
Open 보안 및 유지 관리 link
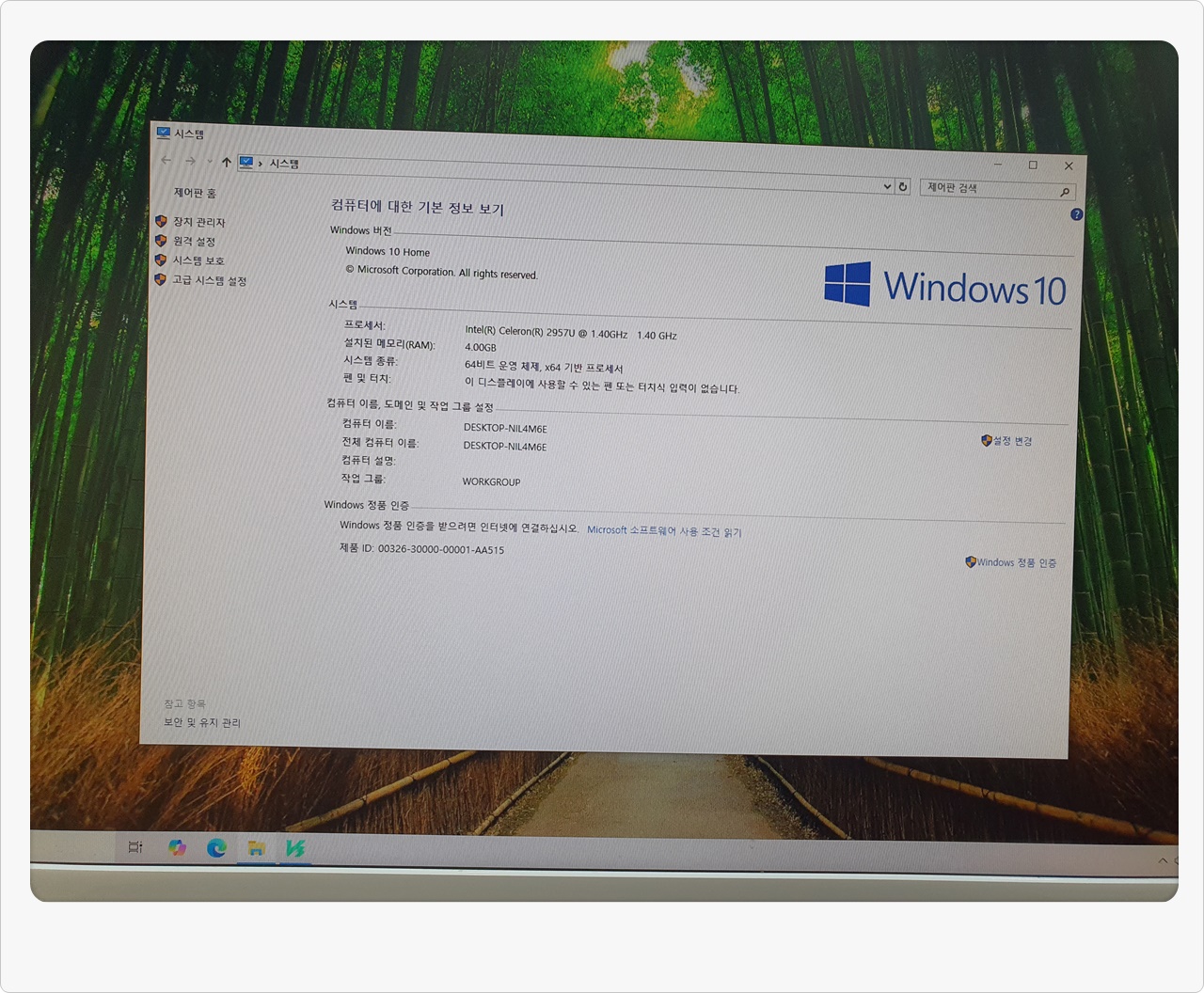[x=202, y=722]
